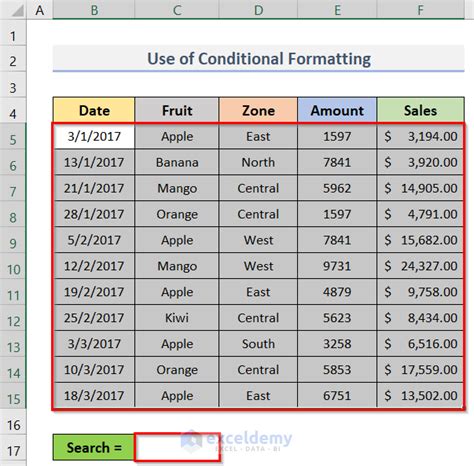Click the Banana fruit cell

[x=177, y=162]
